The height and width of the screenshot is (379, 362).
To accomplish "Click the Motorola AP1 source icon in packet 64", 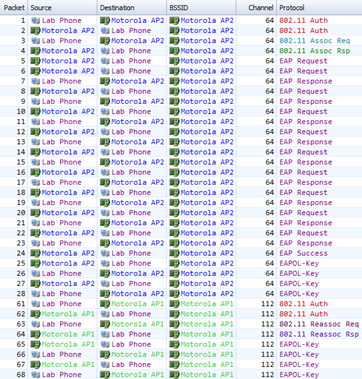I will [35, 334].
